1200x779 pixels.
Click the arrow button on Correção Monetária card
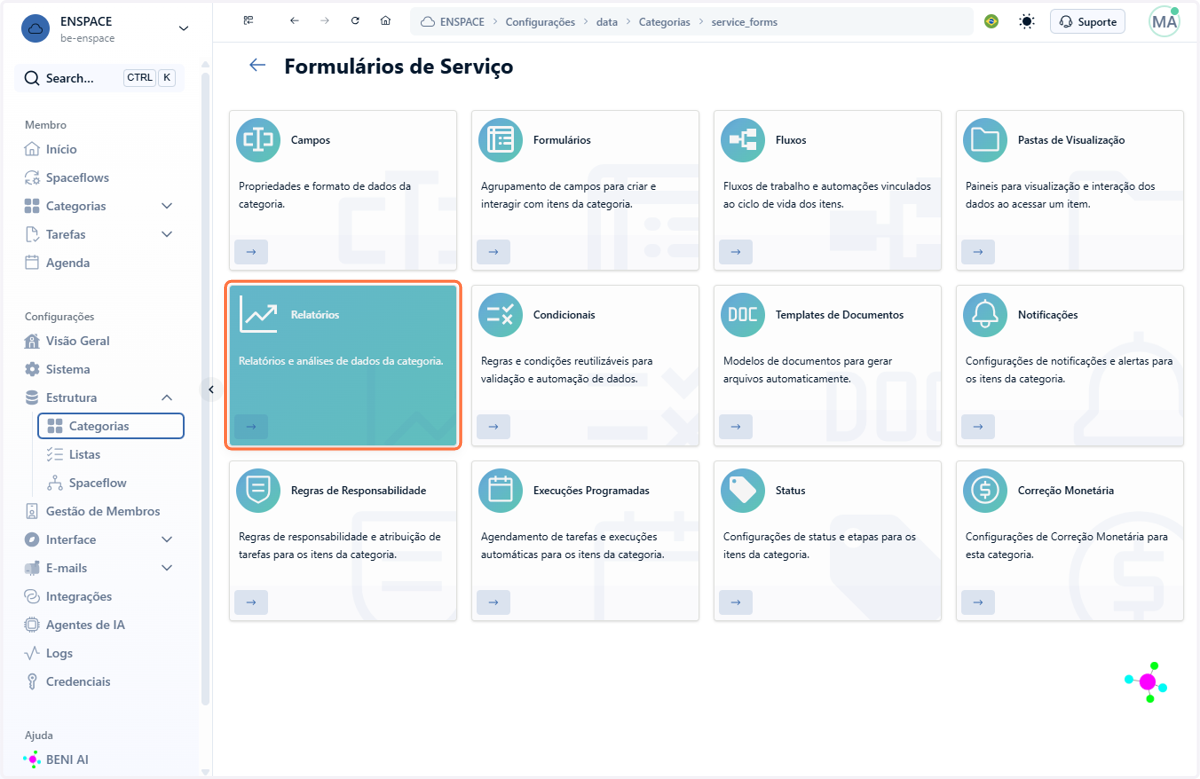coord(978,603)
